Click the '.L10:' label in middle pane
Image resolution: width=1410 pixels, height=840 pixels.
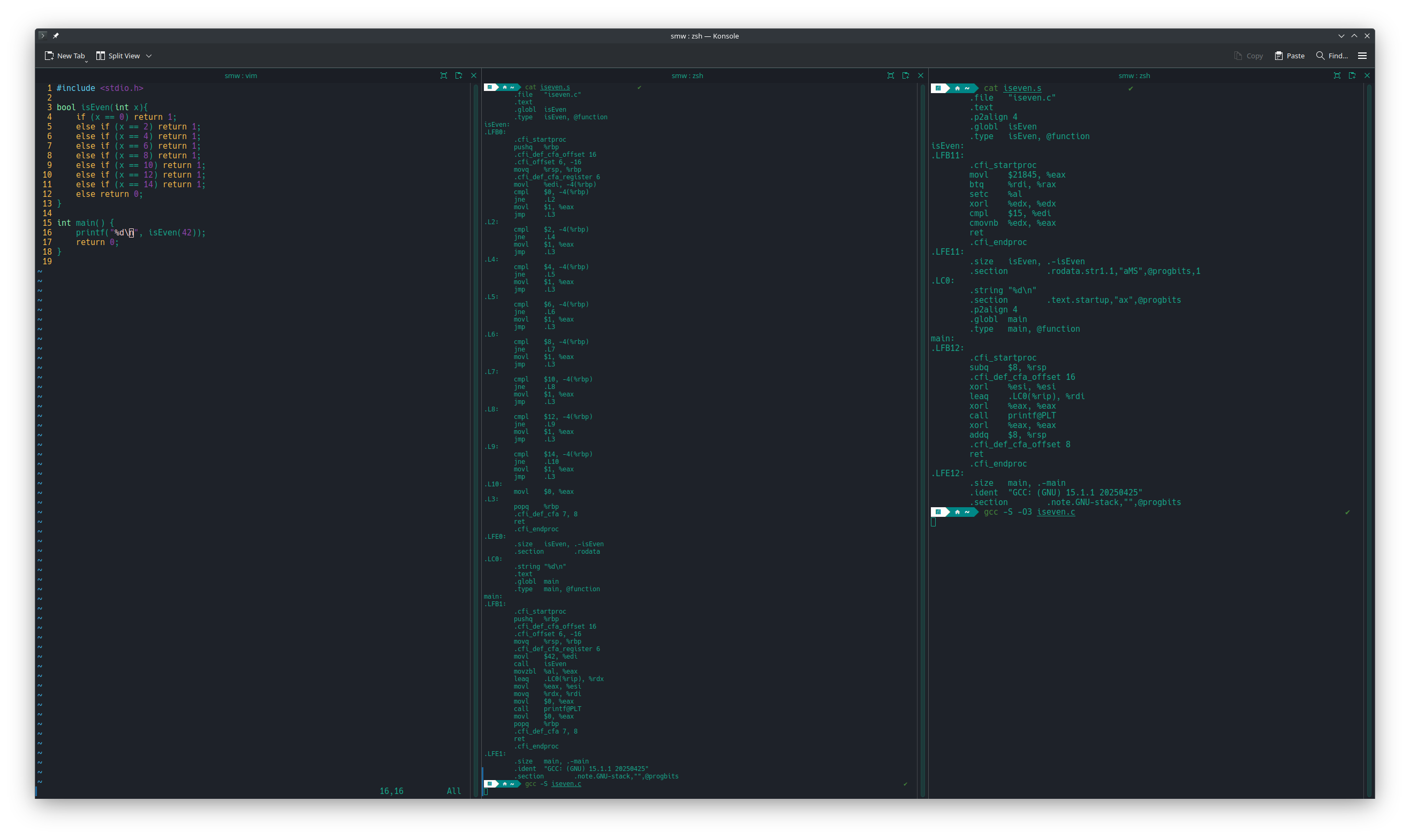tap(493, 484)
